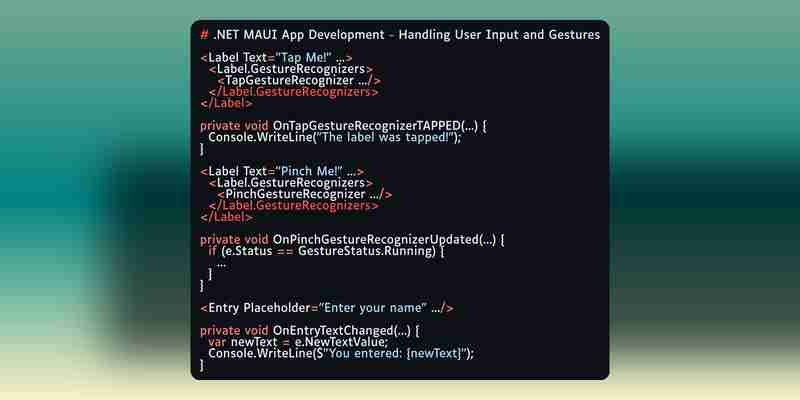The height and width of the screenshot is (400, 800).
Task: Click the '<TapGestureRecognizer .../>' line
Action: click(298, 81)
